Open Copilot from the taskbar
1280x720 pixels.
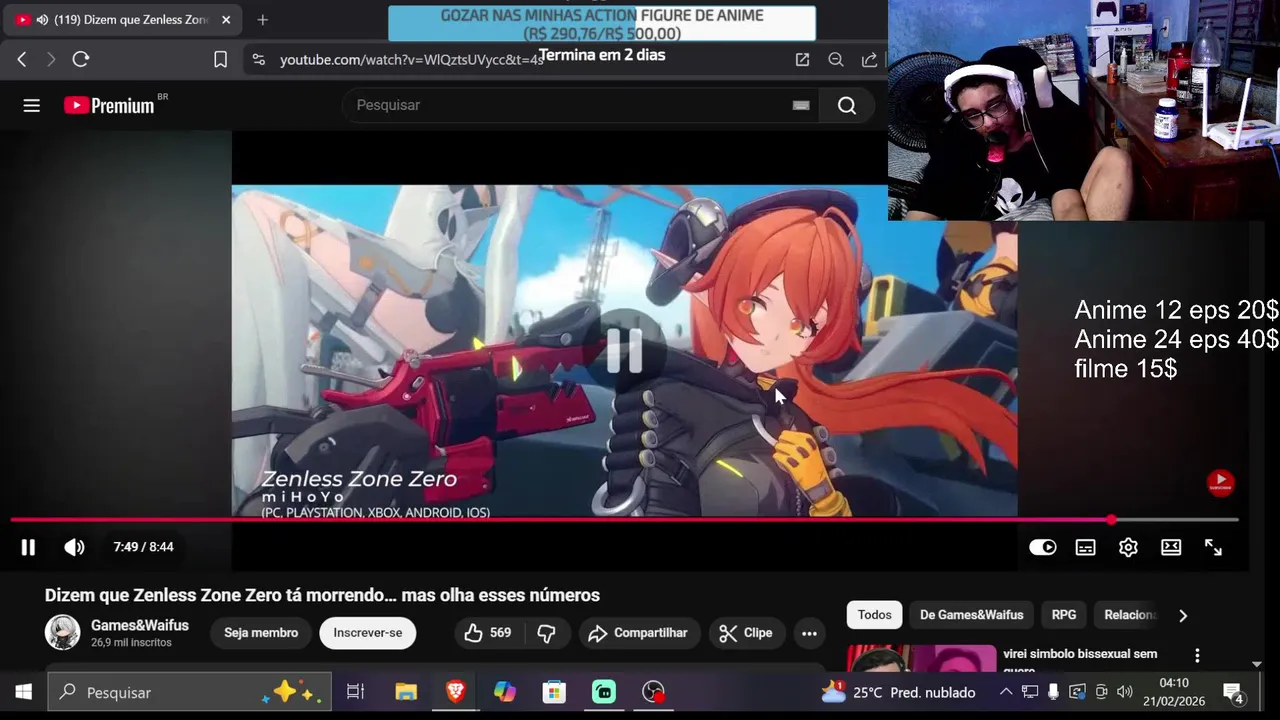tap(505, 692)
